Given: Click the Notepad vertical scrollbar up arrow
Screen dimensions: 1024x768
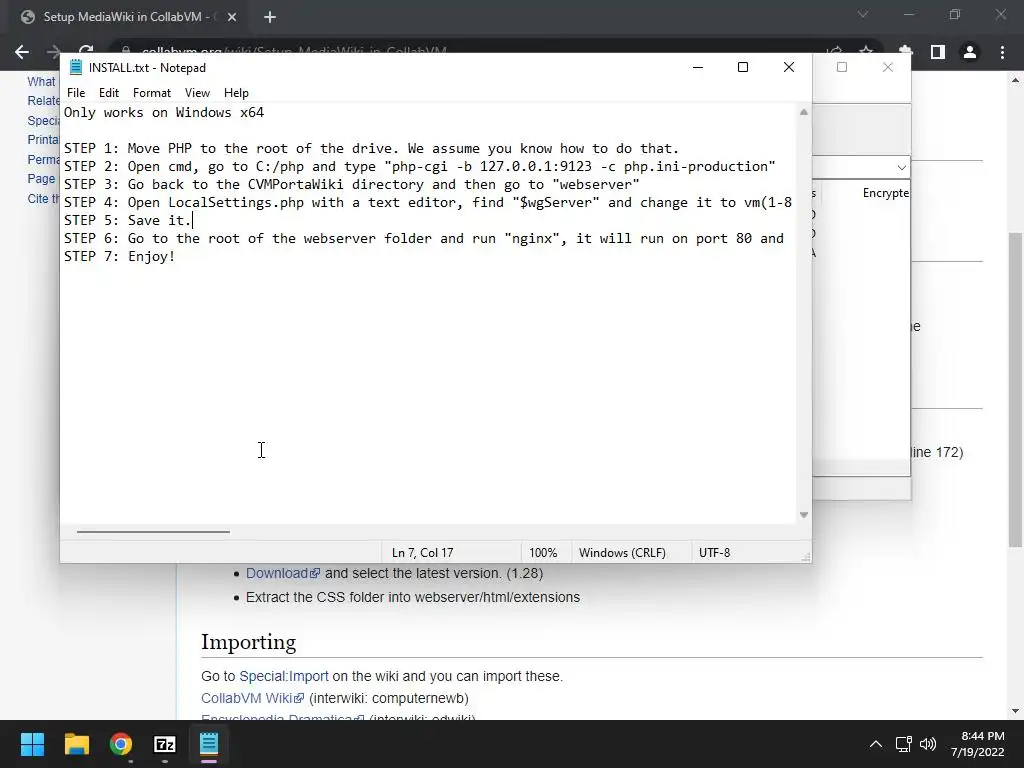Looking at the screenshot, I should [x=803, y=112].
